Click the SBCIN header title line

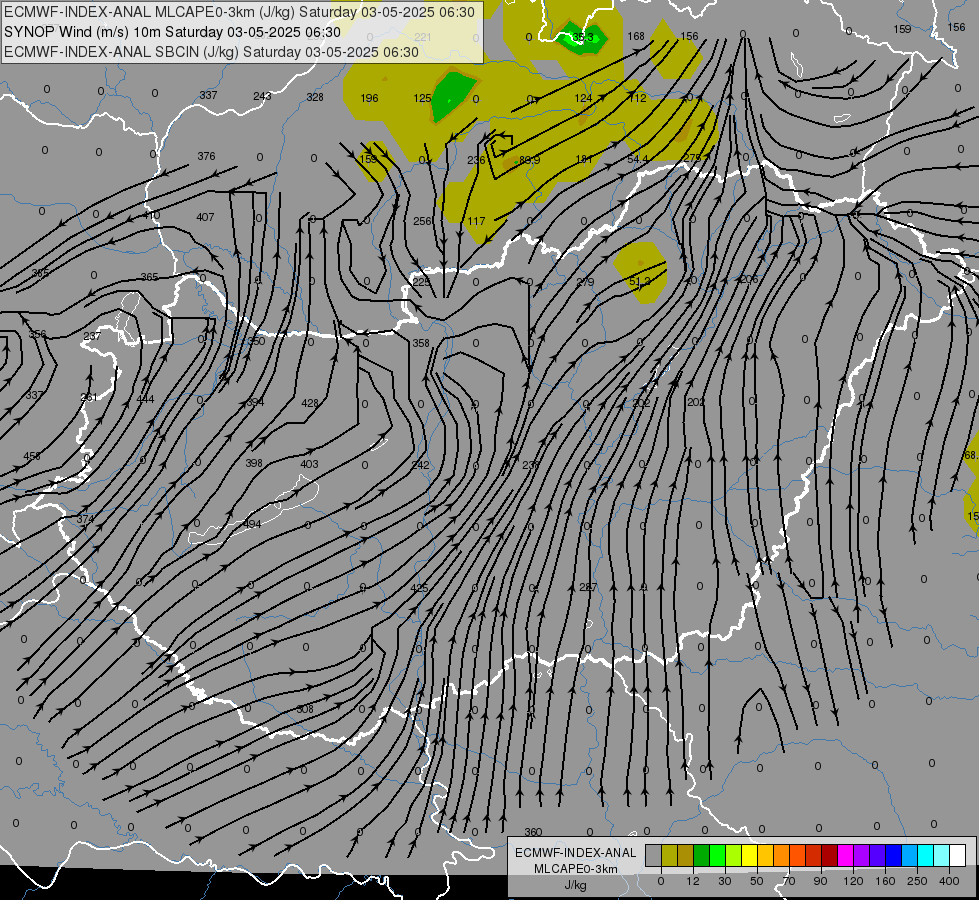(211, 52)
